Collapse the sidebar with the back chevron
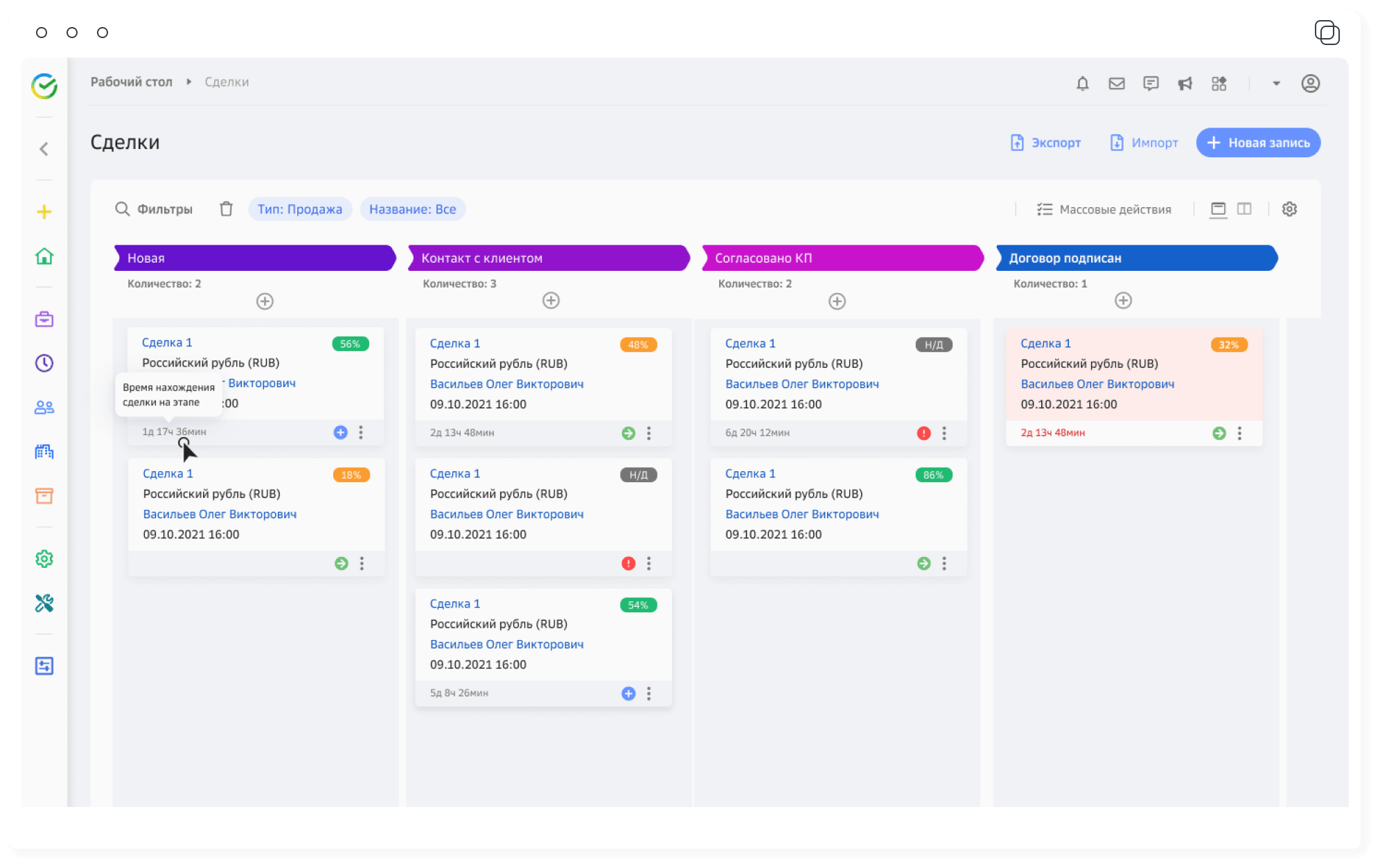 44,149
